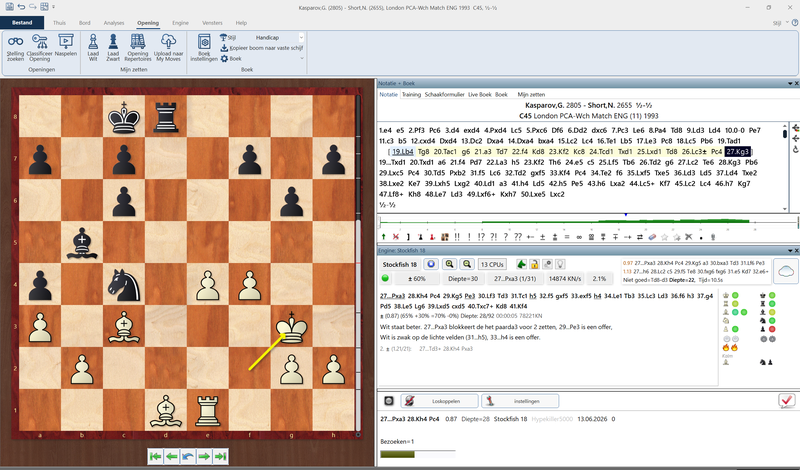The image size is (800, 470).
Task: Click the Stockfish 18 engine name button
Action: tap(399, 264)
